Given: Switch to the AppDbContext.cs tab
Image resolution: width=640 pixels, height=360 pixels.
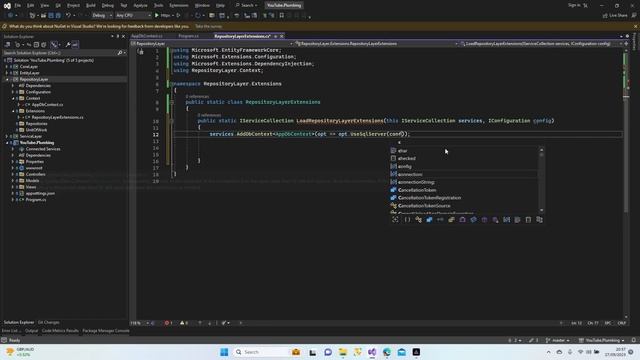Looking at the screenshot, I should 147,36.
